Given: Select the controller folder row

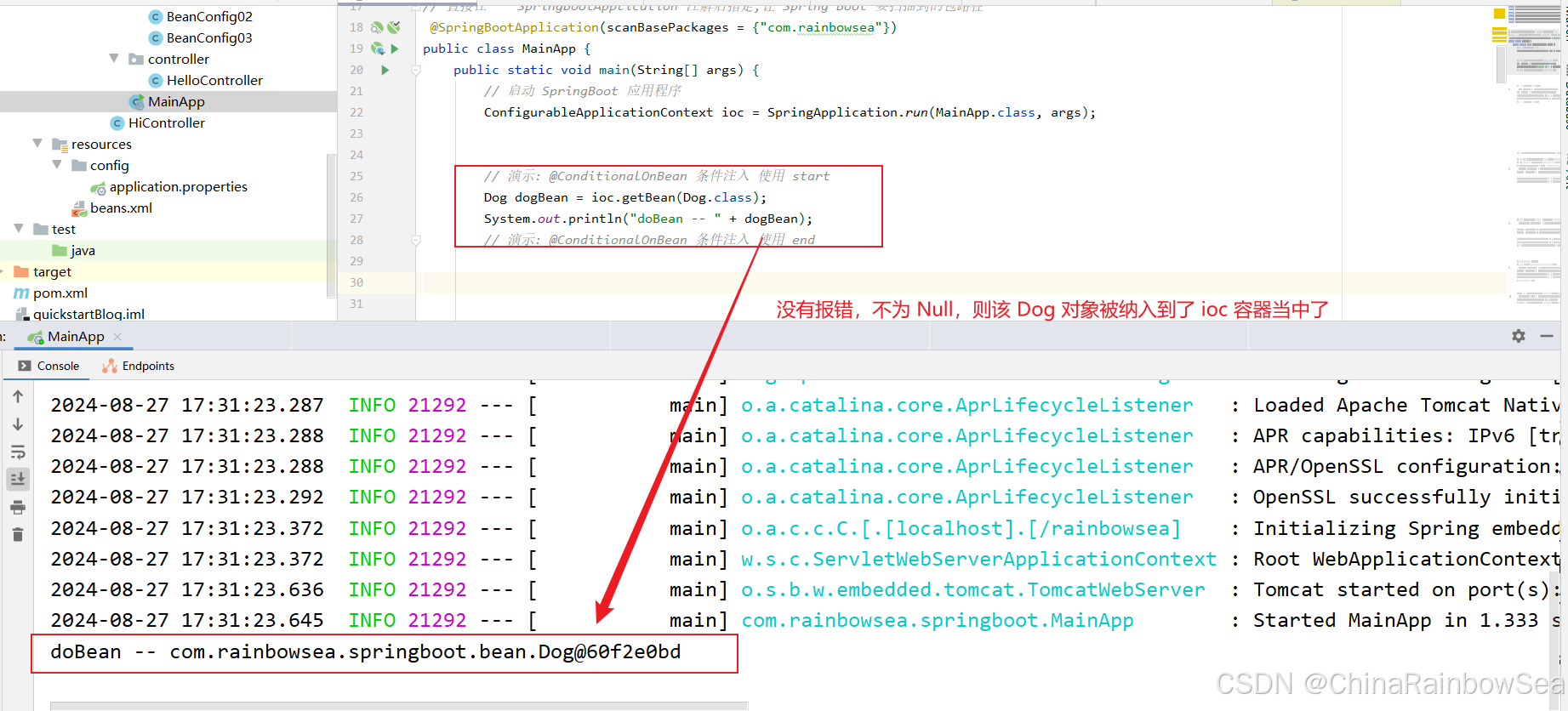Looking at the screenshot, I should click(168, 59).
